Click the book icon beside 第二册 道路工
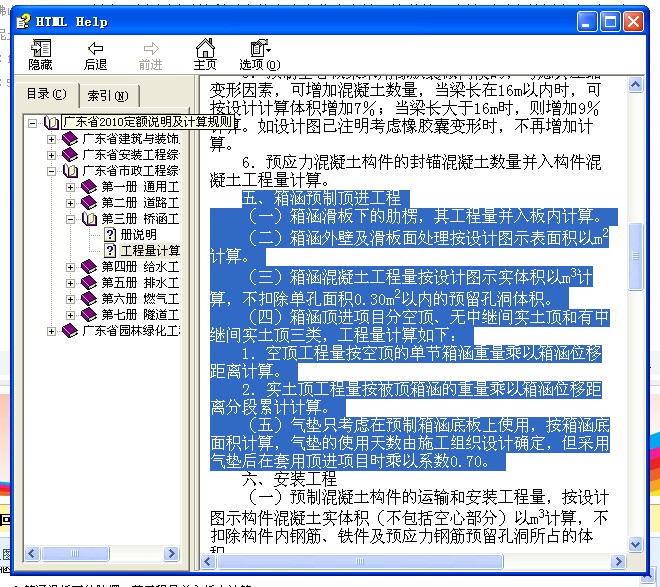The image size is (660, 587). [89, 202]
